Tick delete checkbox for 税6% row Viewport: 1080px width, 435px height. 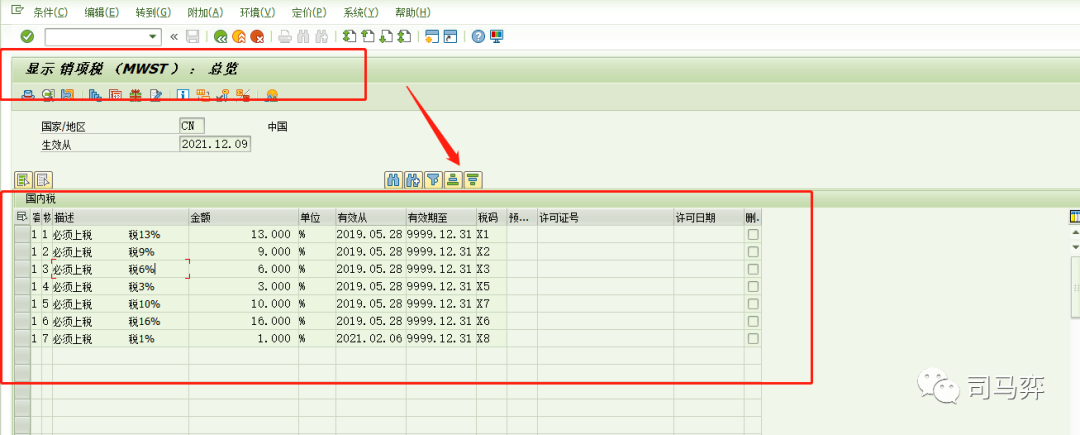click(754, 269)
